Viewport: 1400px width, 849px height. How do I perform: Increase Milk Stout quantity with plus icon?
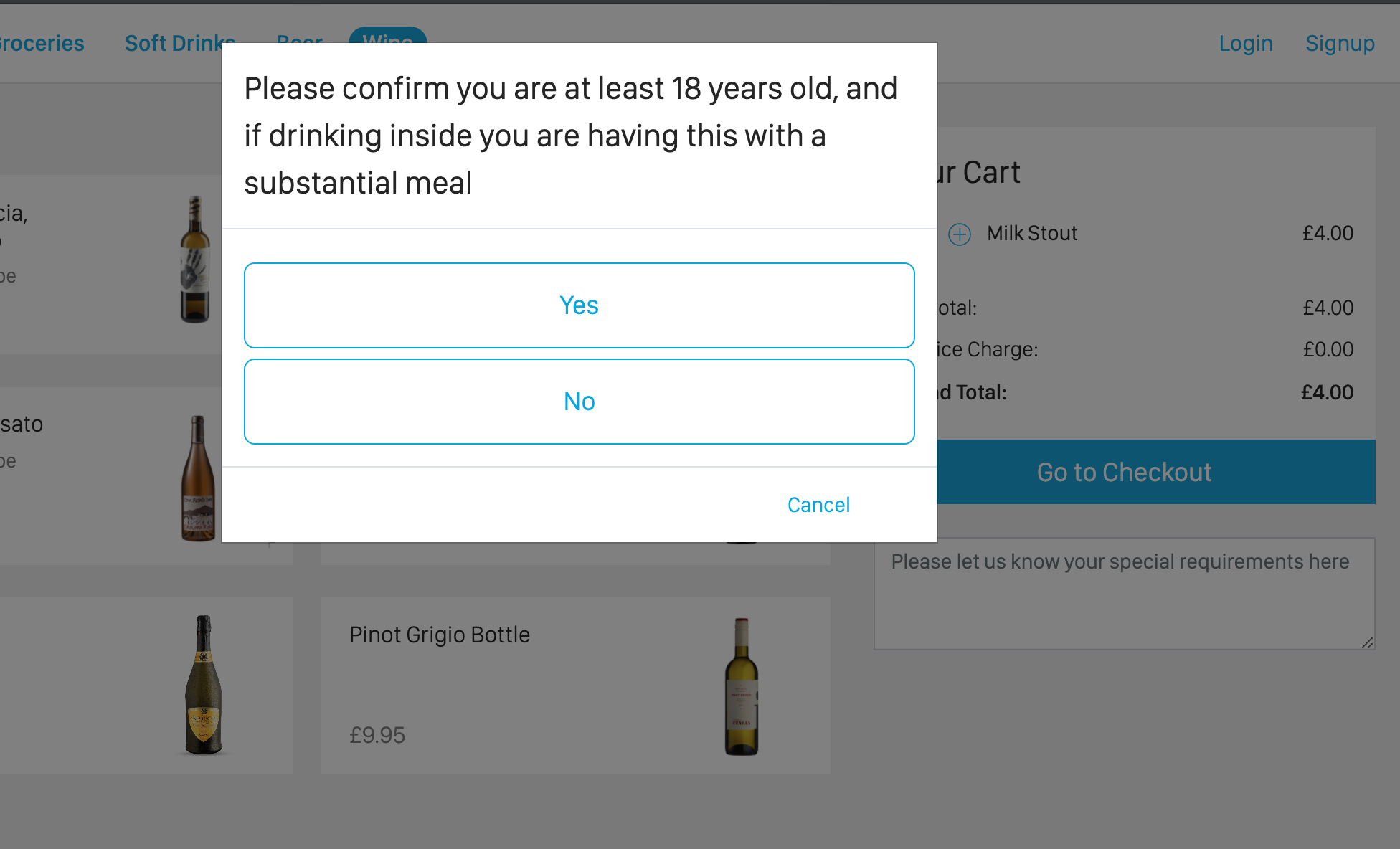click(x=959, y=234)
